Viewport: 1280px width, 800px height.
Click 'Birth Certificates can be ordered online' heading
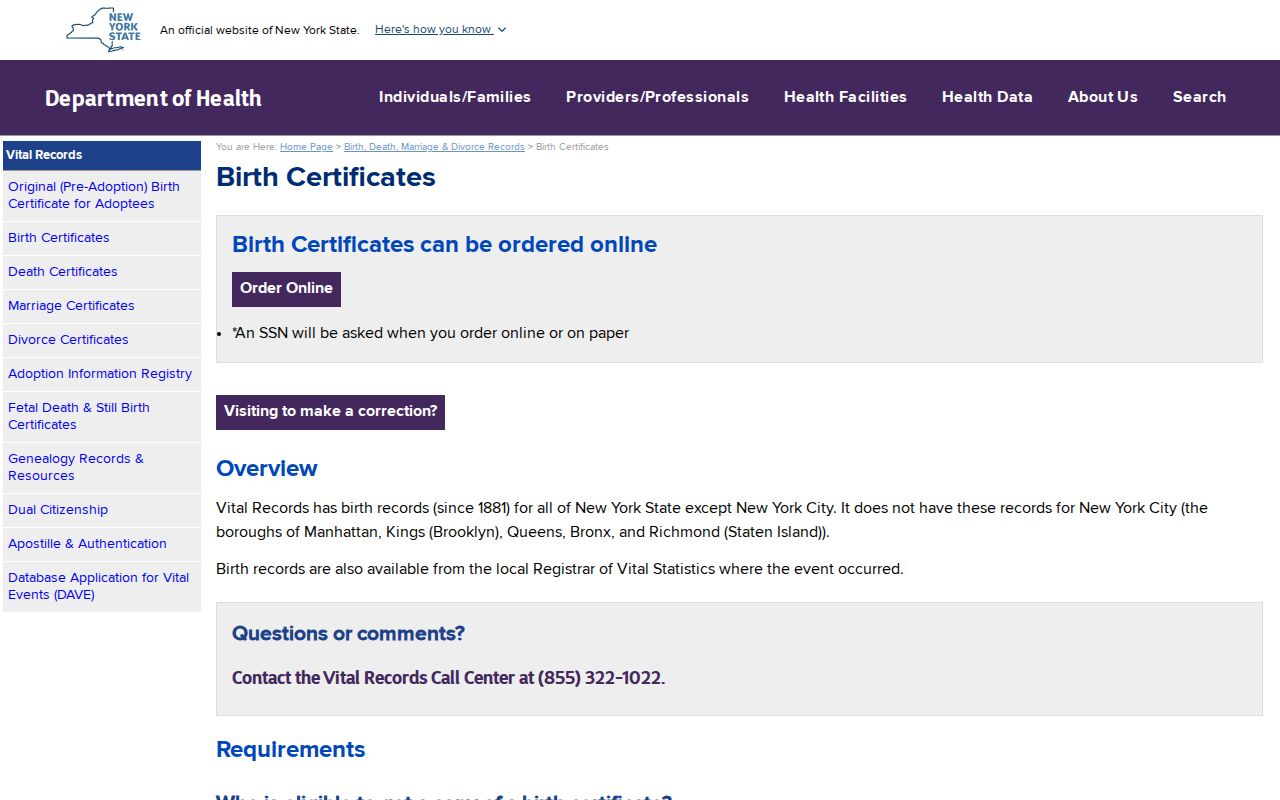click(x=444, y=245)
